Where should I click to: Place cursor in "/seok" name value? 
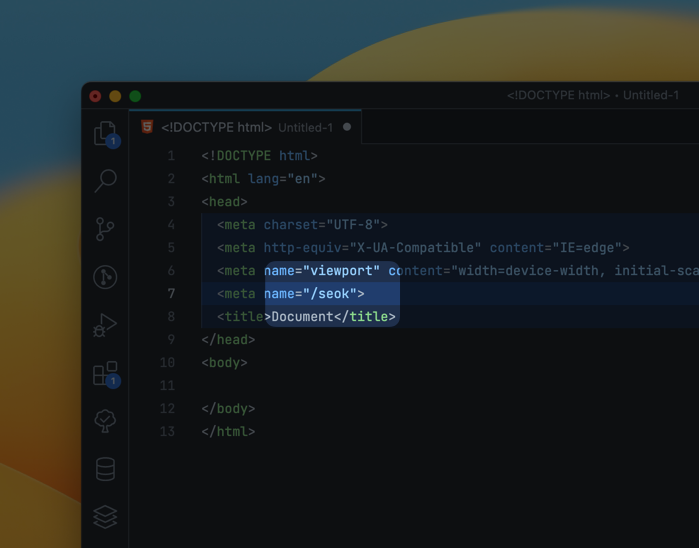333,294
